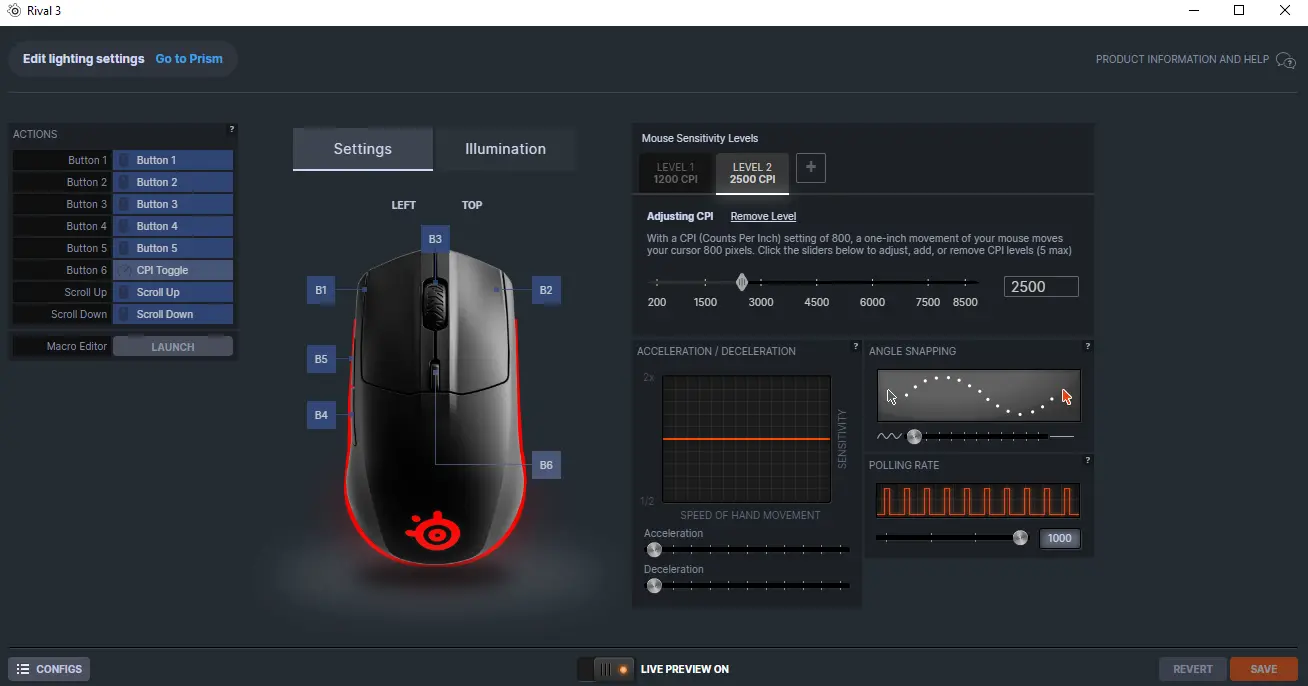Click the Rival 3 SteelSeries title bar icon

[13, 11]
